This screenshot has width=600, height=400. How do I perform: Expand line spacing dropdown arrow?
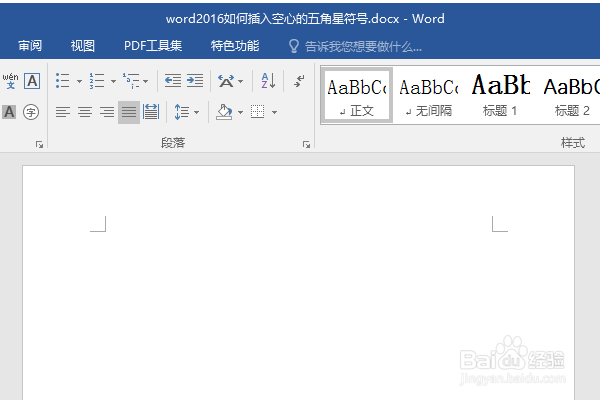196,113
